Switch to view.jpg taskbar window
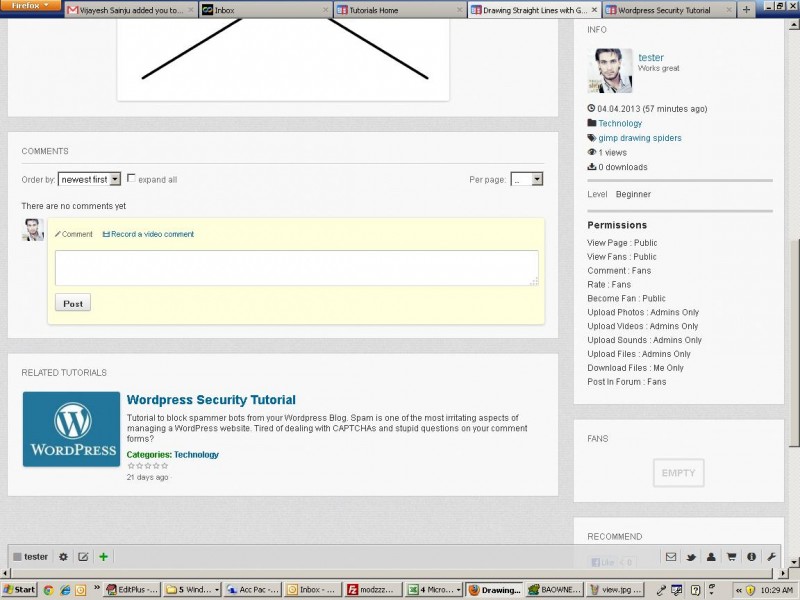This screenshot has height=600, width=800. tap(615, 590)
